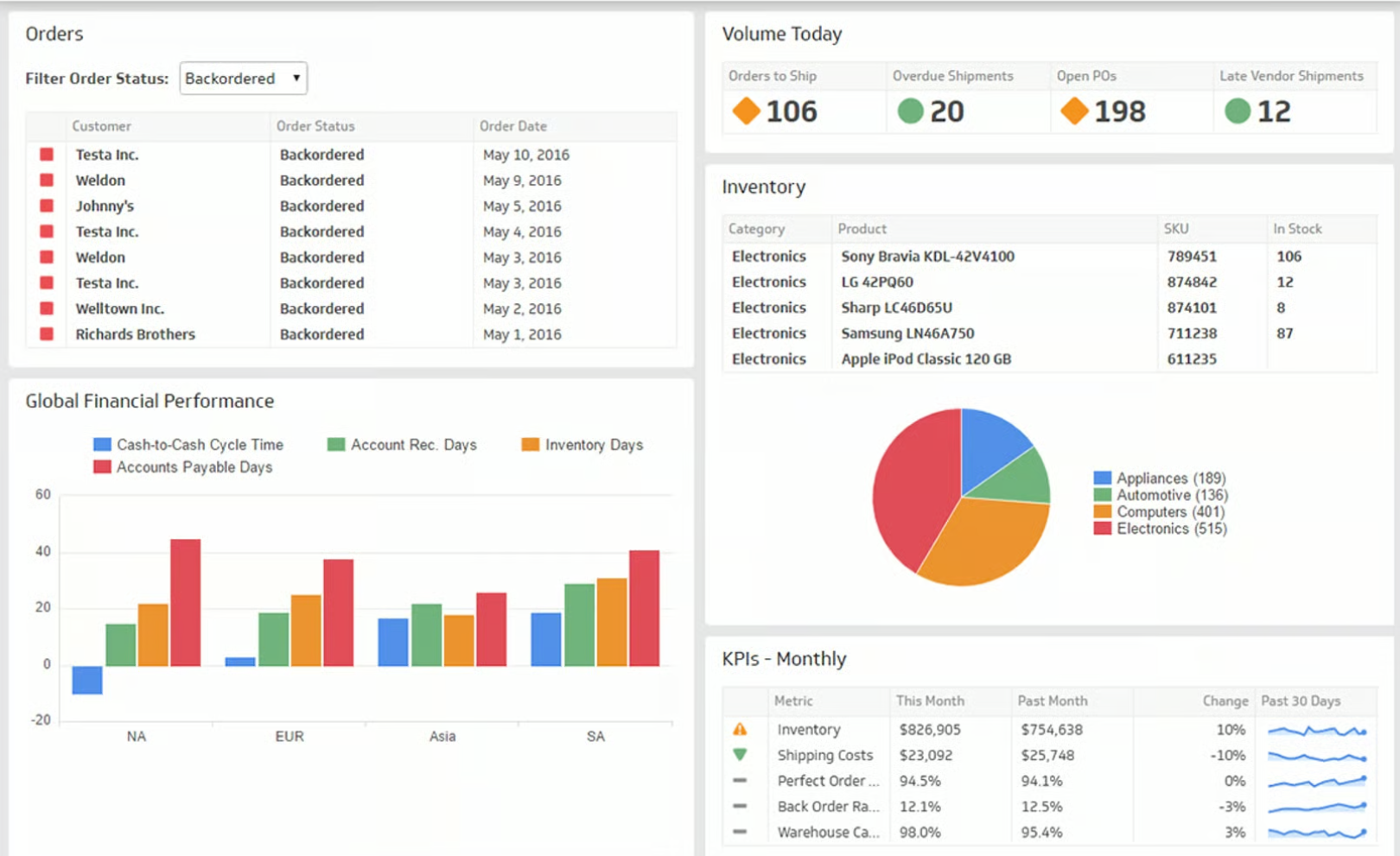Toggle the Inventory Days legend entry
Image resolution: width=1400 pixels, height=856 pixels.
593,445
